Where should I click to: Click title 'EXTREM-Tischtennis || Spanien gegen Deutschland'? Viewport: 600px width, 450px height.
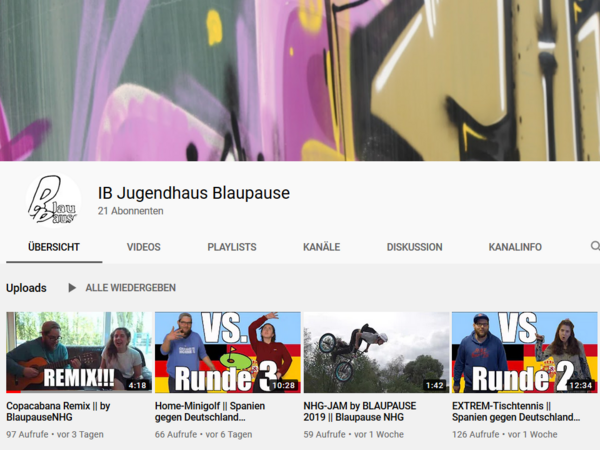click(x=516, y=411)
